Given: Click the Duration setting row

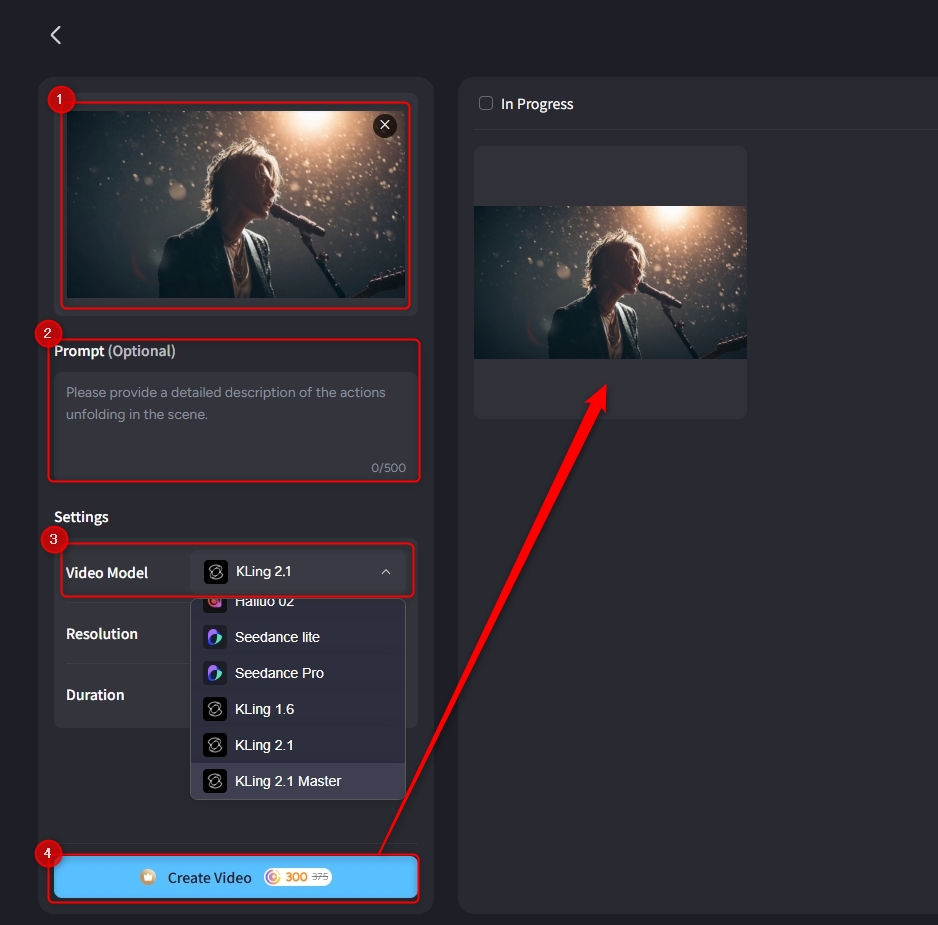Looking at the screenshot, I should pyautogui.click(x=96, y=695).
